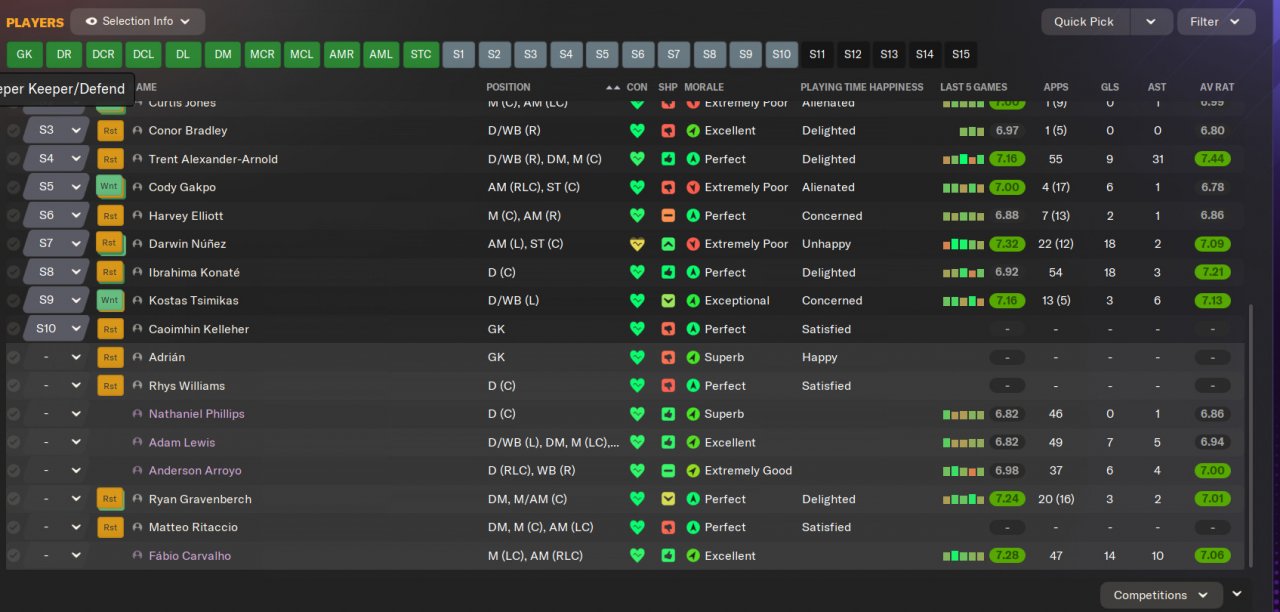Open Nathaniel Phillips player profile
This screenshot has width=1280, height=612.
197,414
